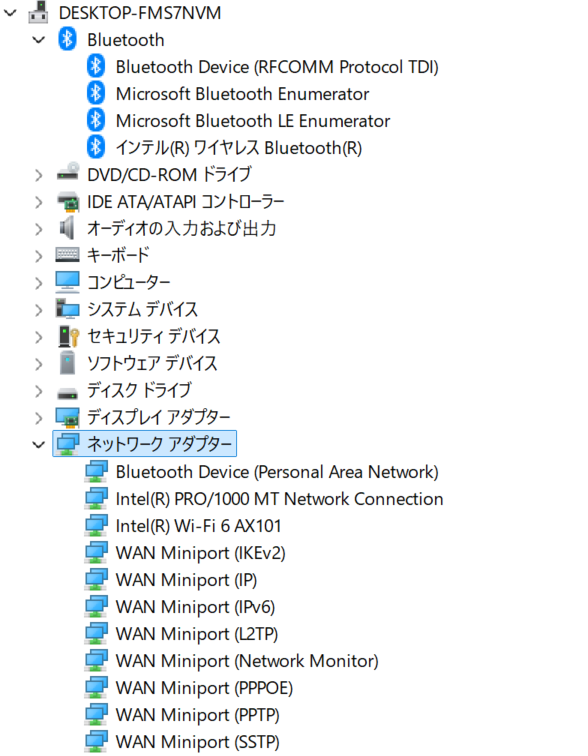The image size is (588, 756).
Task: Expand the コンピューター category
Action: coord(39,283)
